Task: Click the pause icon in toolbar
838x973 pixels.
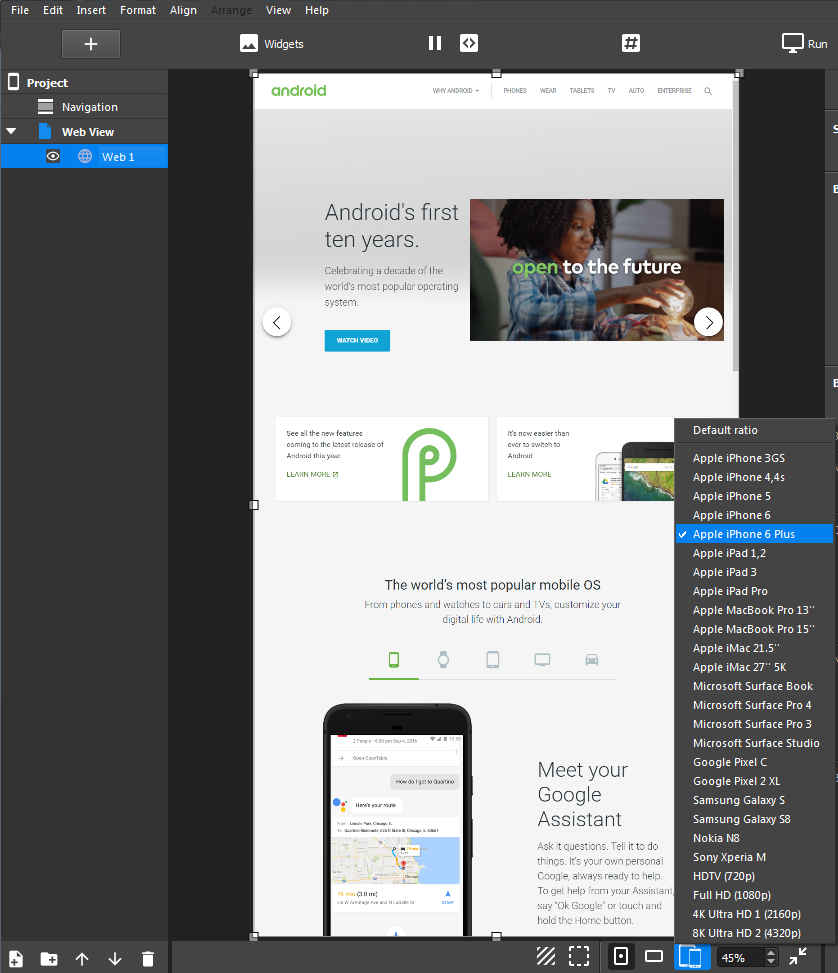Action: pos(435,43)
